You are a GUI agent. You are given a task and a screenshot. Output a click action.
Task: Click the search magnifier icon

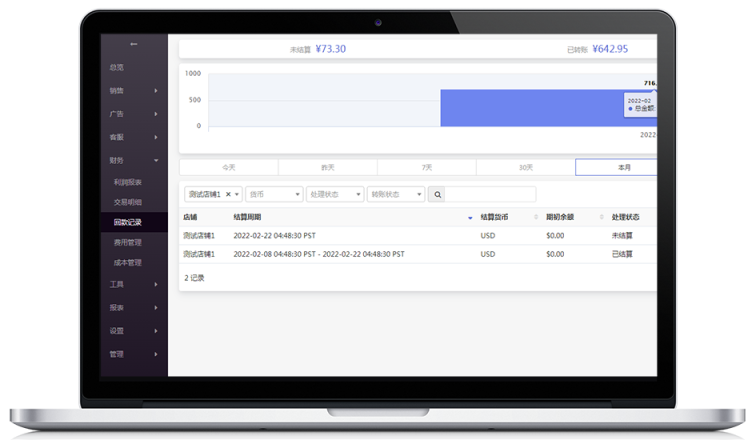point(437,194)
